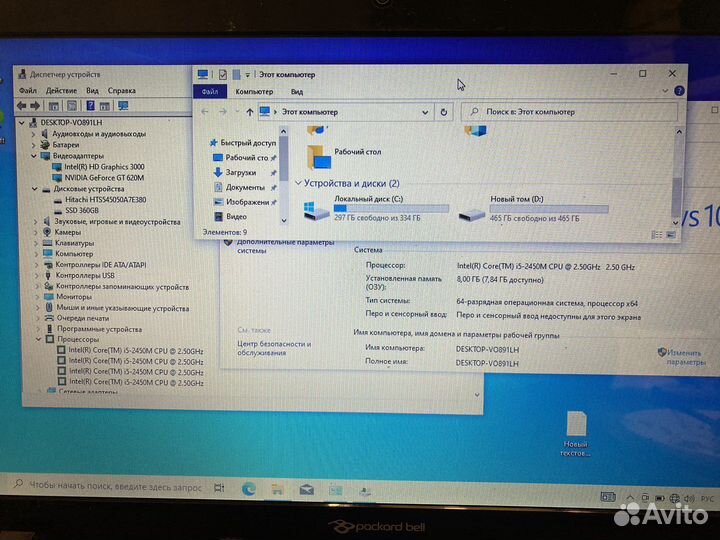Click the Explorer refresh button
The image size is (720, 540).
point(444,112)
